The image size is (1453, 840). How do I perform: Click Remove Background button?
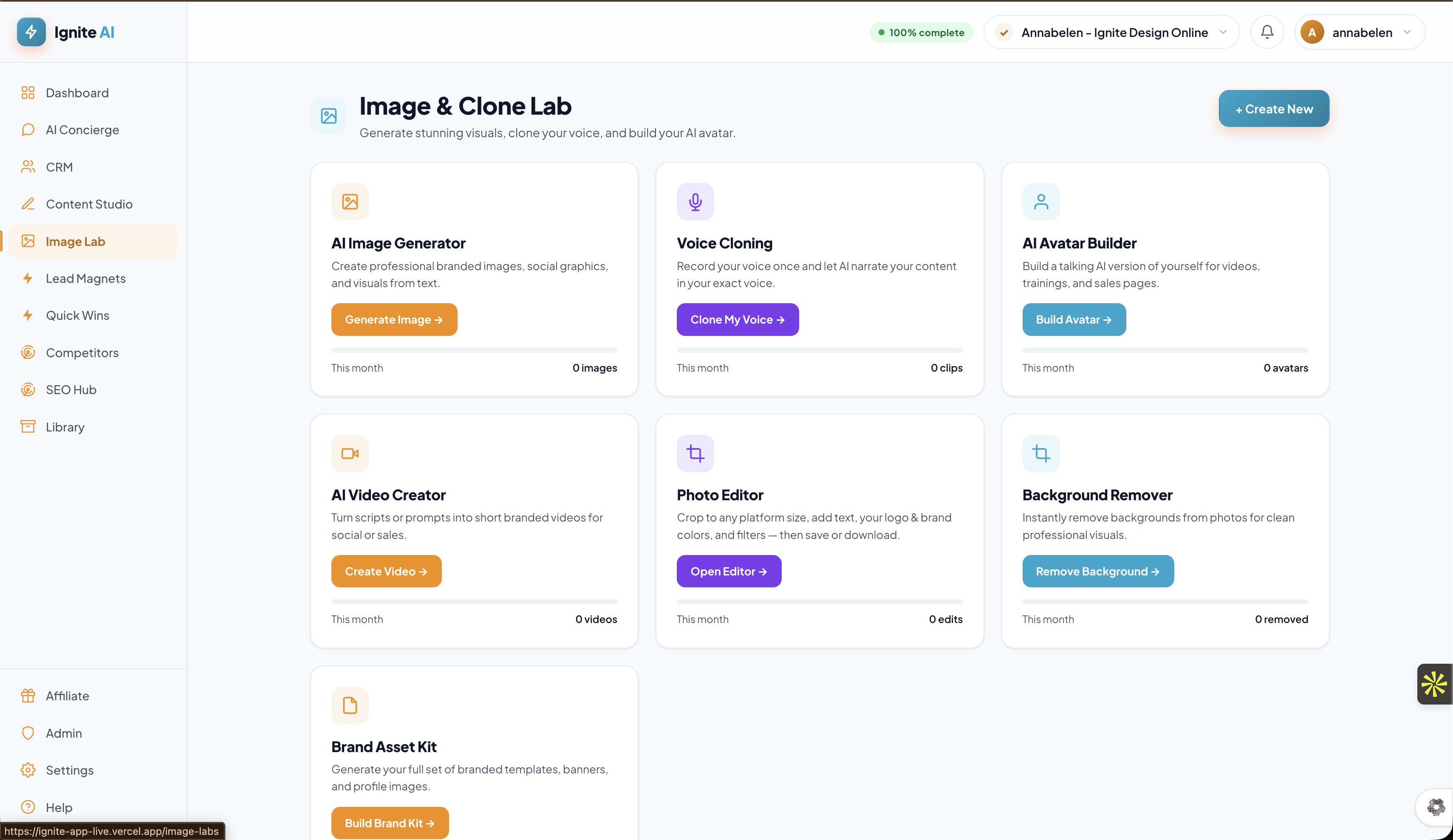coord(1098,571)
